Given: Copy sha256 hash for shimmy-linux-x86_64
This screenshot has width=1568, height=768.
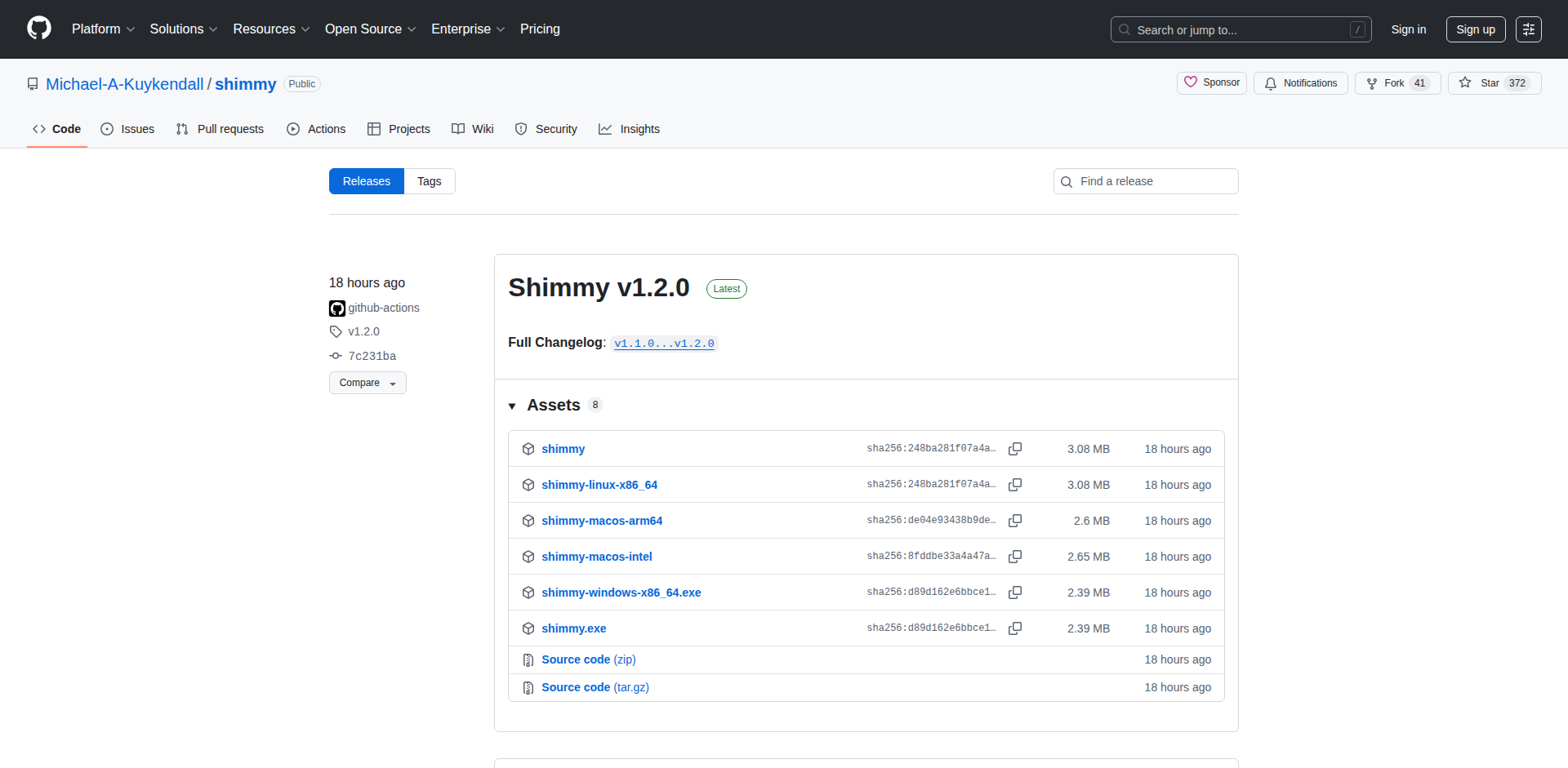Looking at the screenshot, I should [x=1015, y=485].
